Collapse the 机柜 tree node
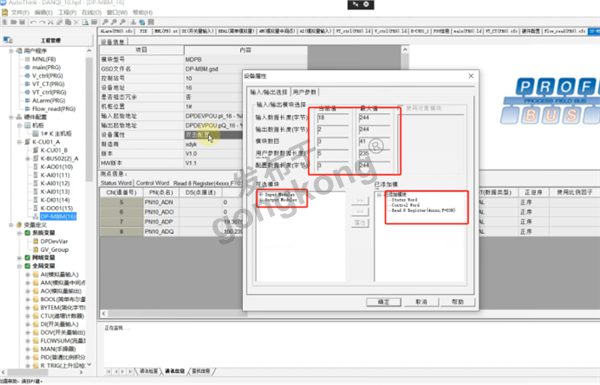The image size is (600, 385). point(19,125)
